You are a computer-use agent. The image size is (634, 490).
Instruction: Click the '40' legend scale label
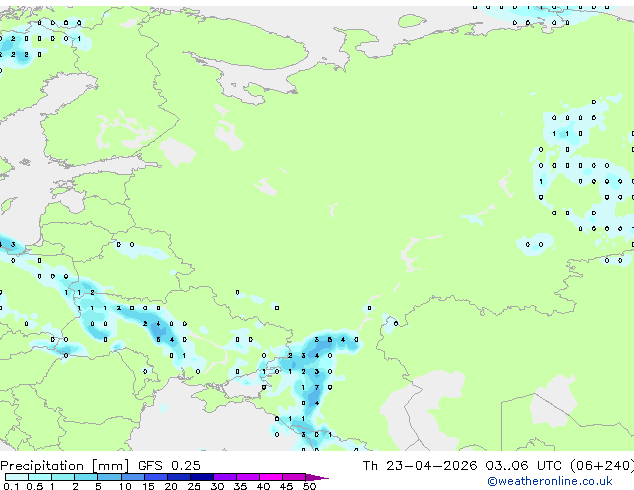tap(263, 486)
